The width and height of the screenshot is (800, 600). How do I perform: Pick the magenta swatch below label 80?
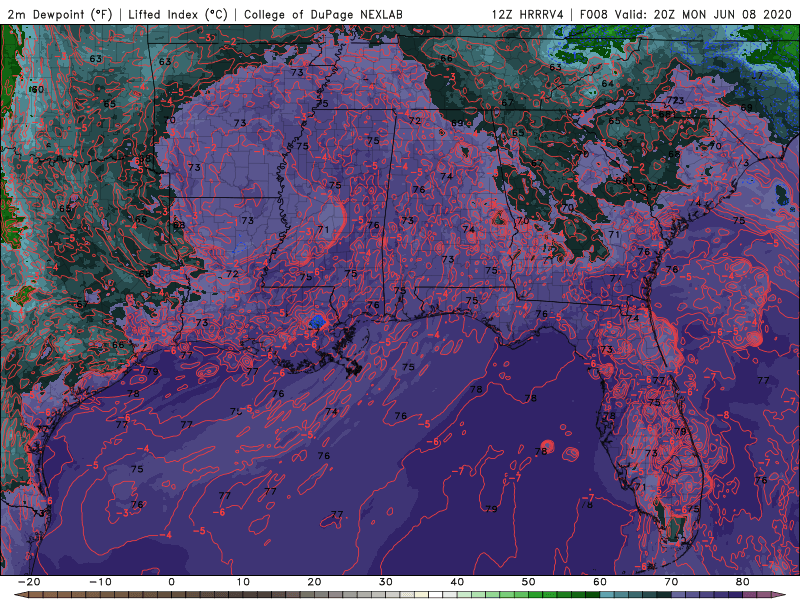(x=750, y=595)
